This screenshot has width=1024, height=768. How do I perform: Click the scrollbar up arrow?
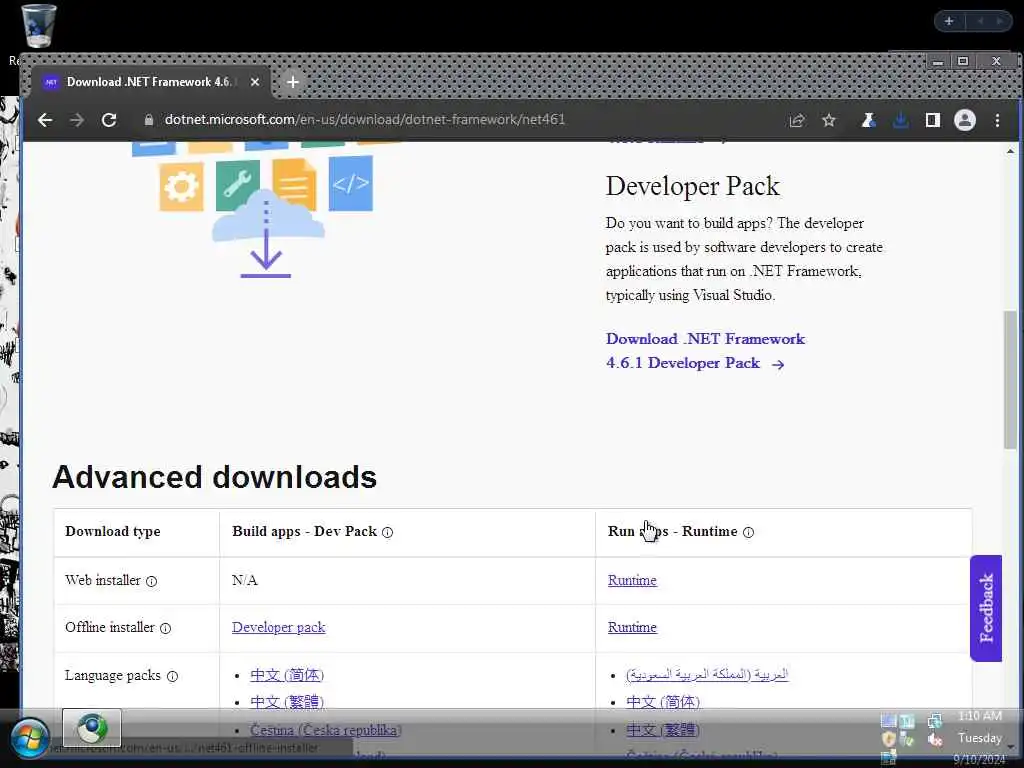coord(1010,152)
